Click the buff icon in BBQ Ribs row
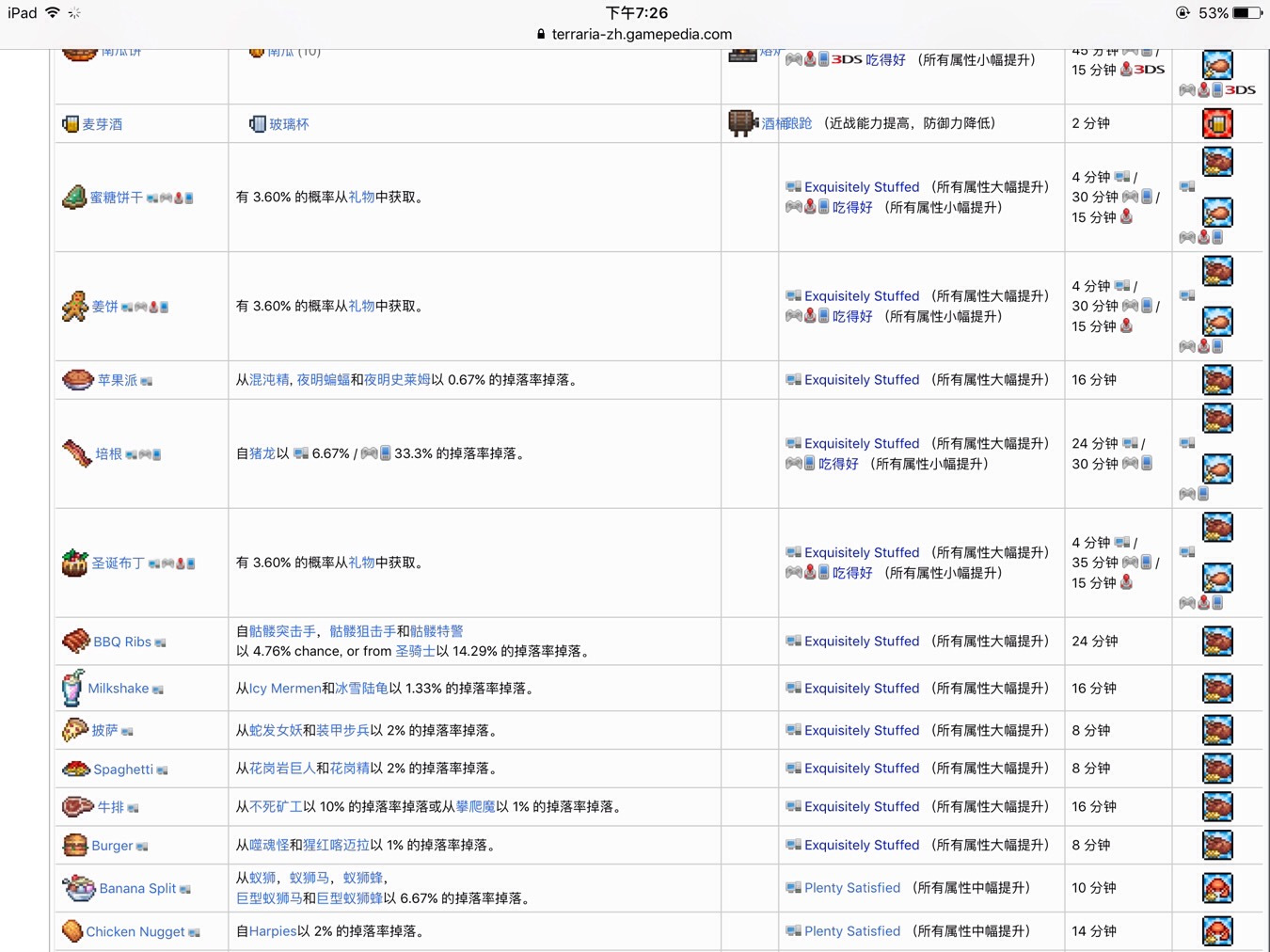 (1217, 642)
